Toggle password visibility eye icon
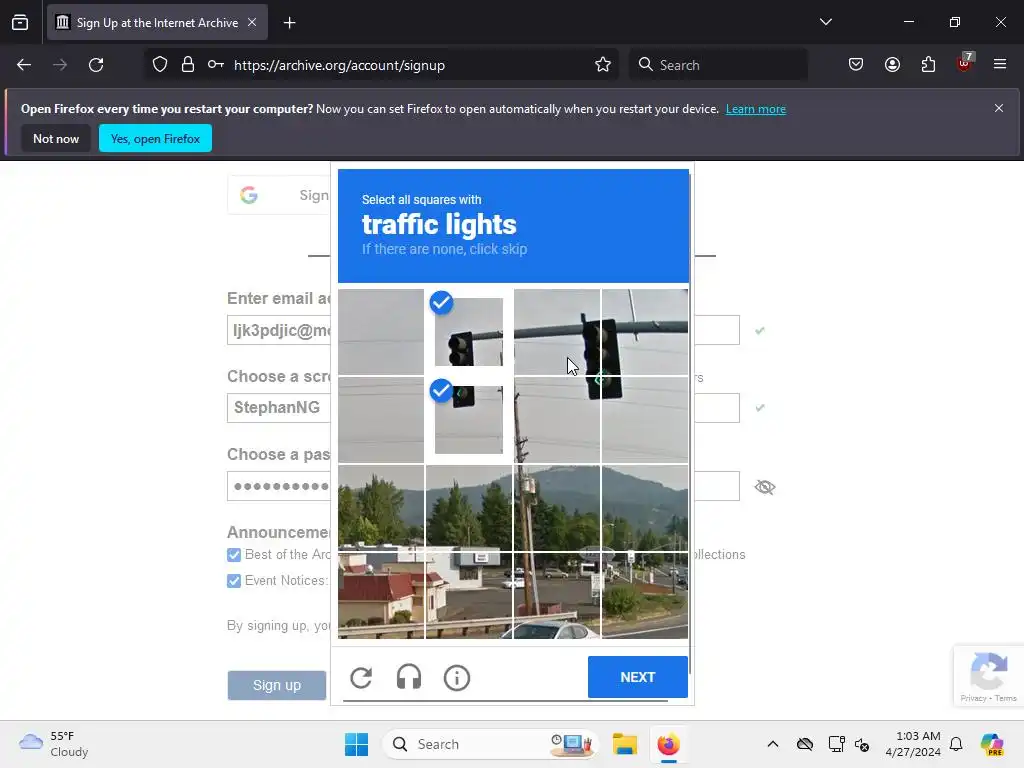Image resolution: width=1024 pixels, height=768 pixels. (765, 487)
